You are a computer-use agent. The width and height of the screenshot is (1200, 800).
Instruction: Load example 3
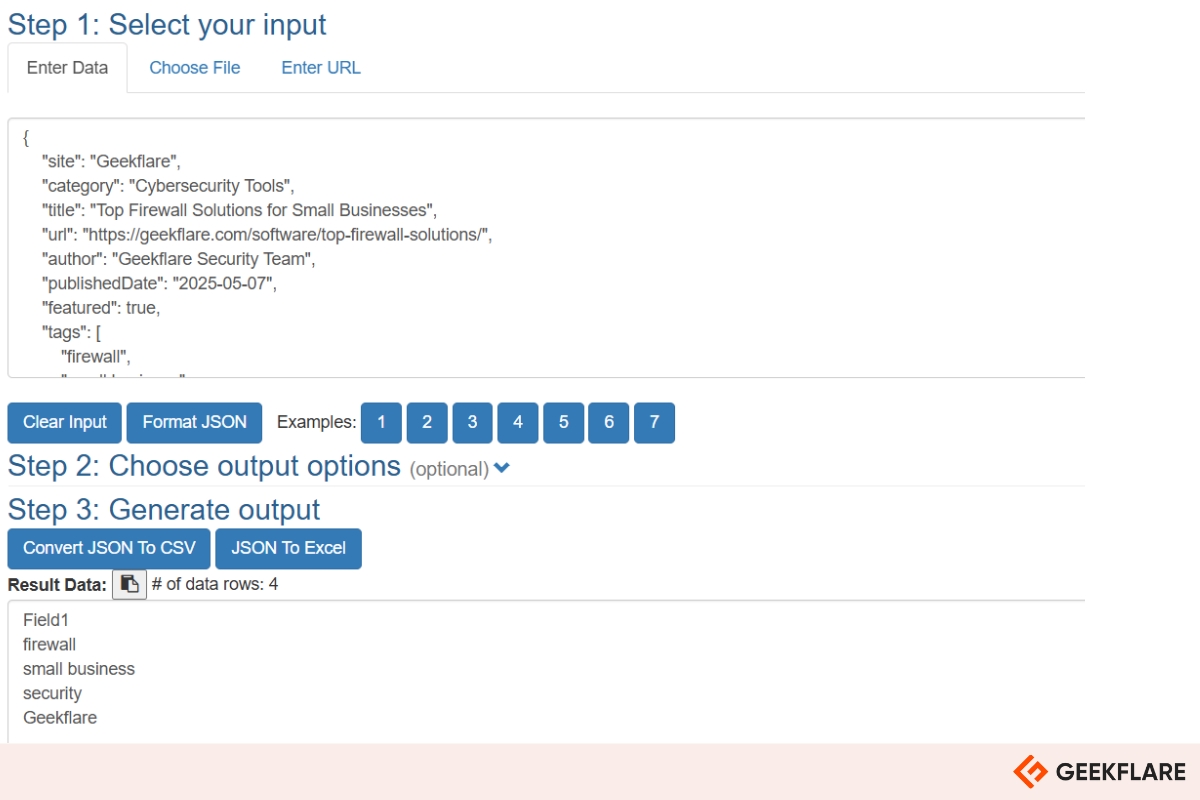pos(472,422)
